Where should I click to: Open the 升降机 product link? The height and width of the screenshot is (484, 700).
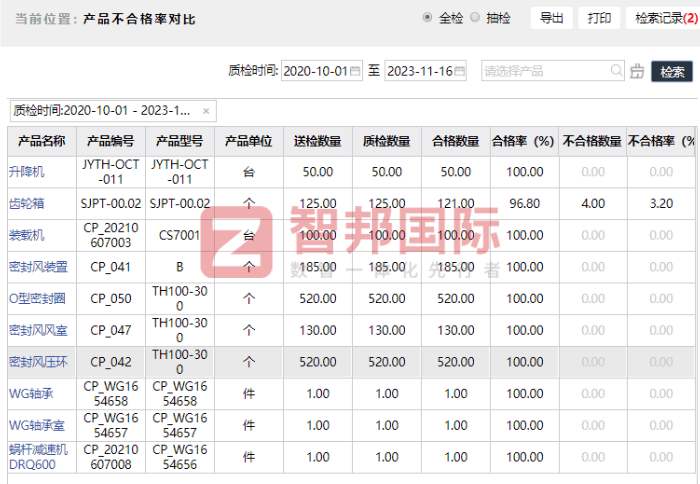click(x=27, y=172)
